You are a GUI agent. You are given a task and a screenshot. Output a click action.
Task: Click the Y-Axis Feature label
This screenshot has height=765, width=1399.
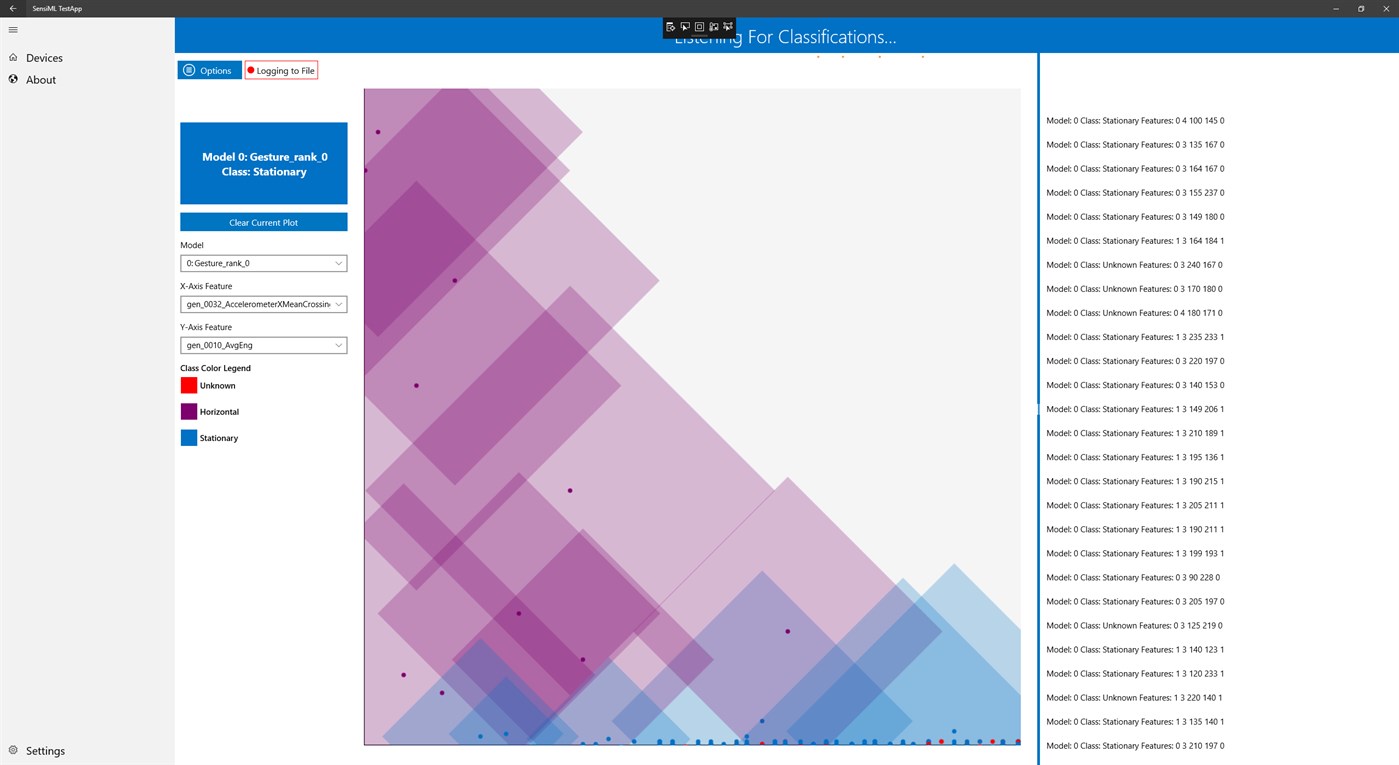(x=206, y=327)
